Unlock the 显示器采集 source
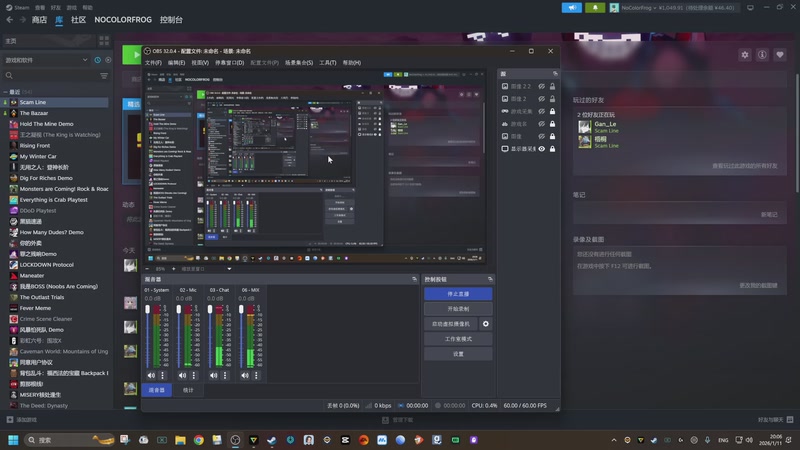 pyautogui.click(x=552, y=149)
